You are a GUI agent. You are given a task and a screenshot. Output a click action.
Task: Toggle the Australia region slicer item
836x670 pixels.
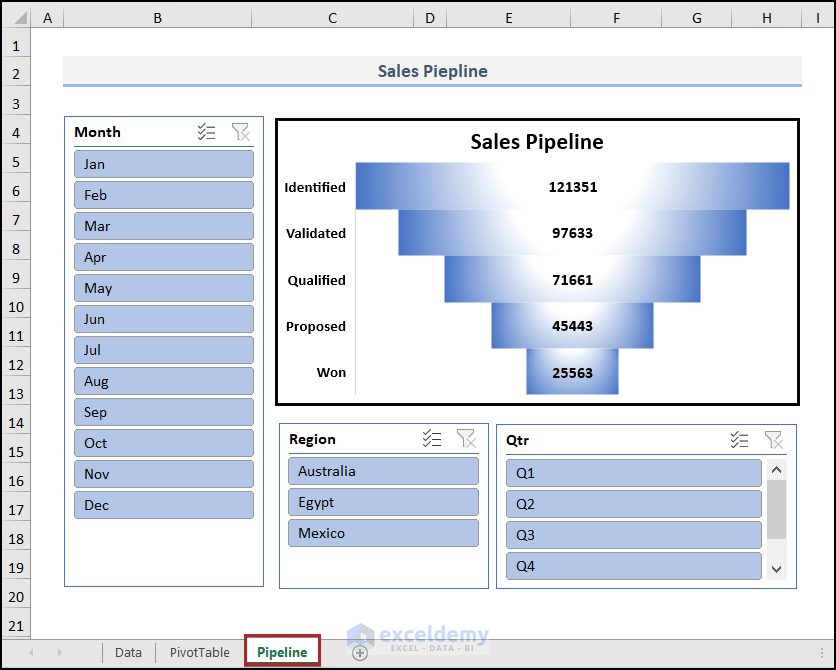pos(383,471)
